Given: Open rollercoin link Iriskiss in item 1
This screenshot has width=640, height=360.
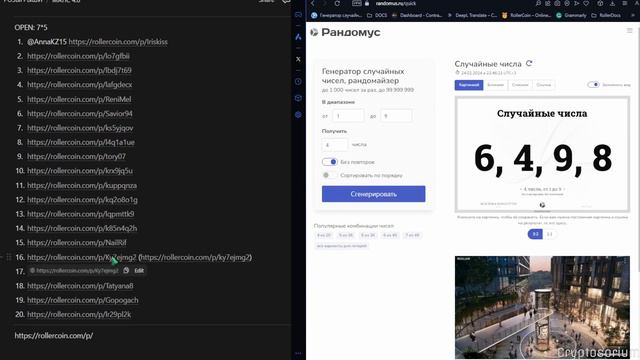Looking at the screenshot, I should (118, 42).
